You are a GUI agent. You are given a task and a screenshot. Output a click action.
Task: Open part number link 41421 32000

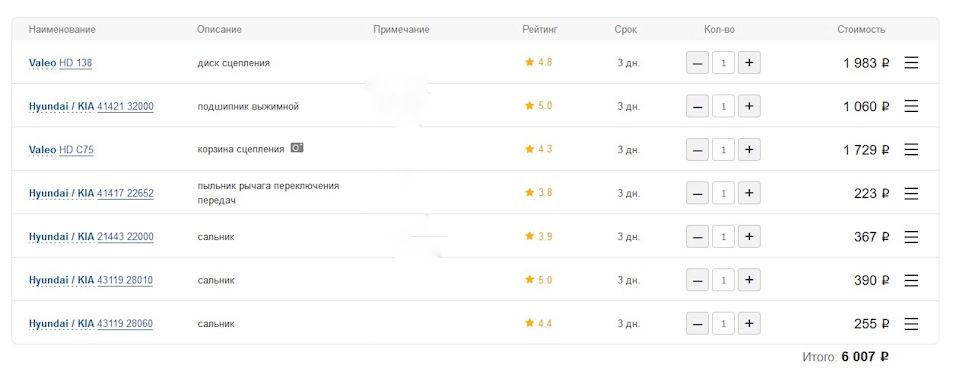point(126,106)
